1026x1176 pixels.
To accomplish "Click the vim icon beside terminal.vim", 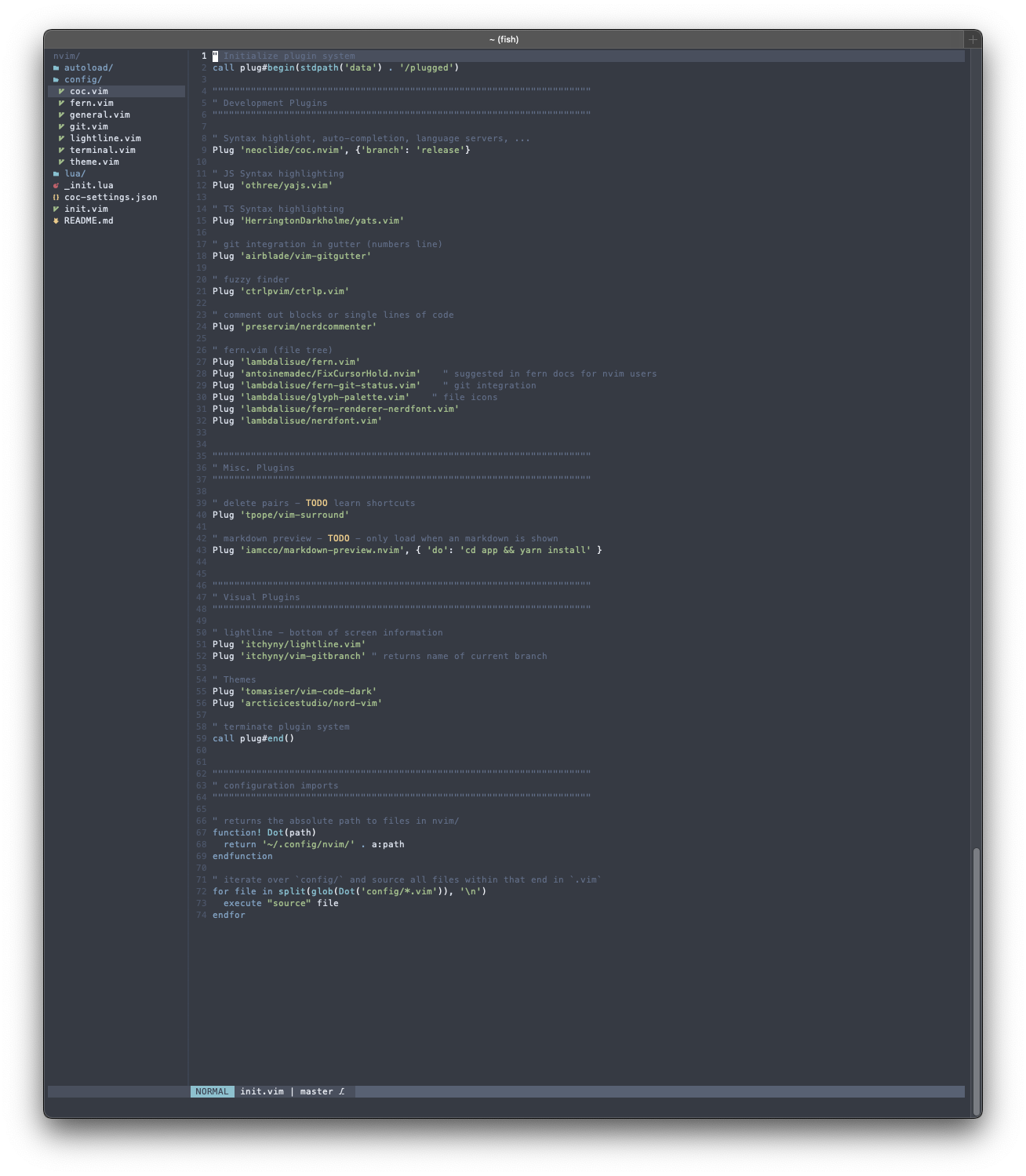I will click(x=61, y=150).
